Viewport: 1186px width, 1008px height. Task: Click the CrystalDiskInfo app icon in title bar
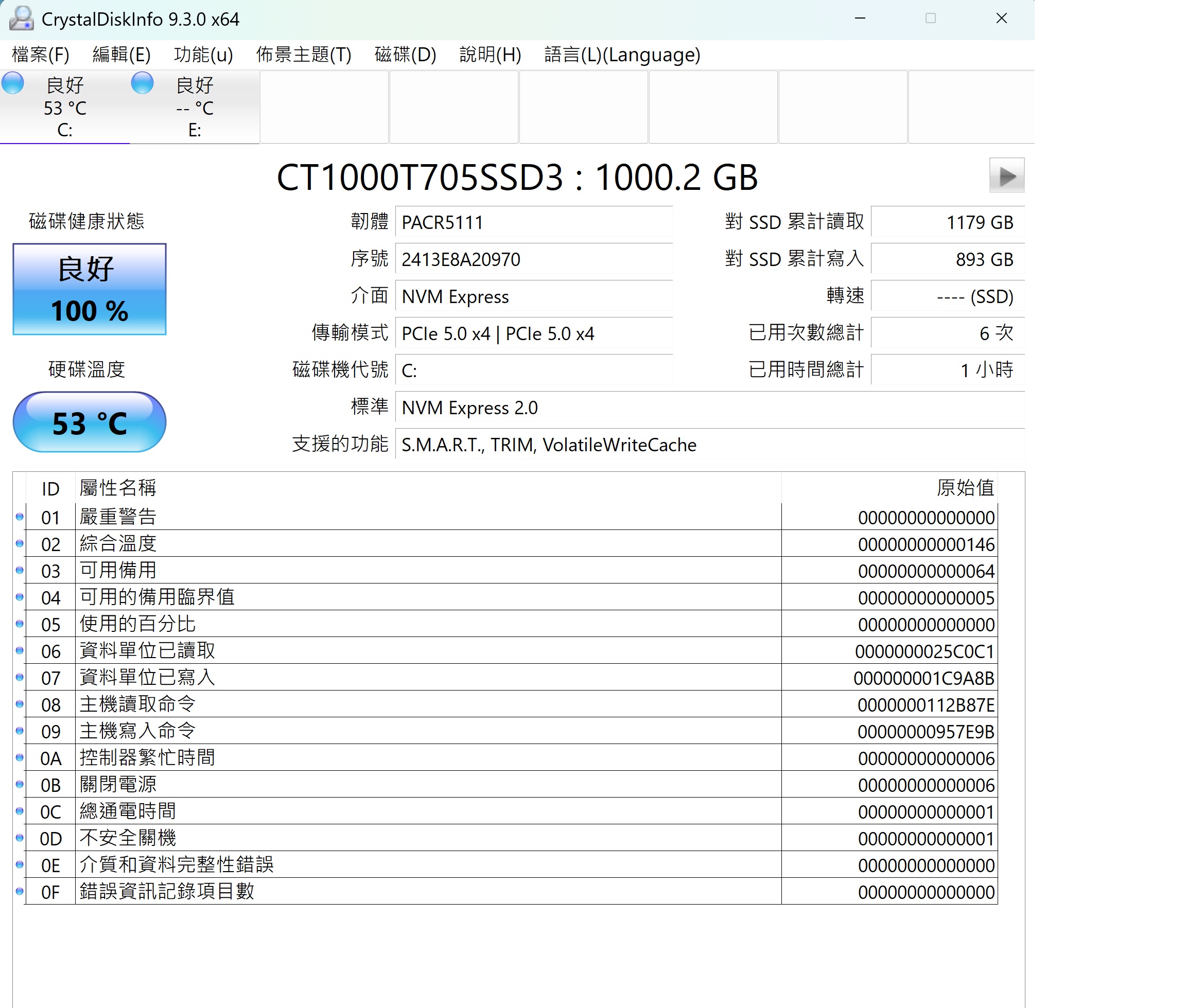[22, 19]
